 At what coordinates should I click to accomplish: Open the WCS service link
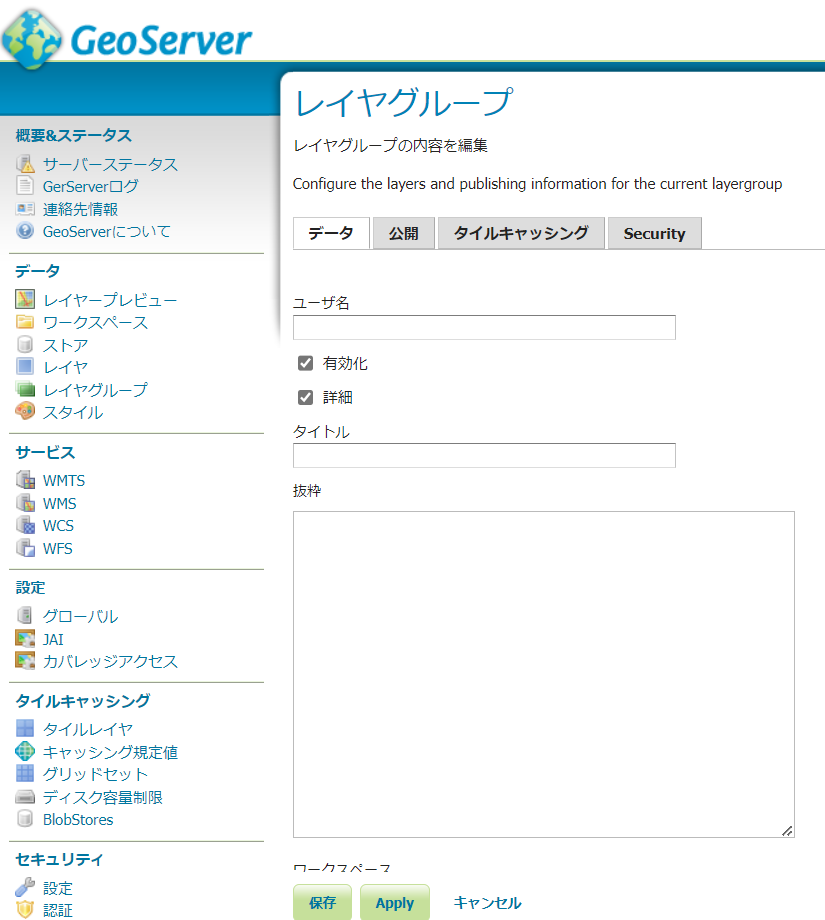tap(59, 526)
